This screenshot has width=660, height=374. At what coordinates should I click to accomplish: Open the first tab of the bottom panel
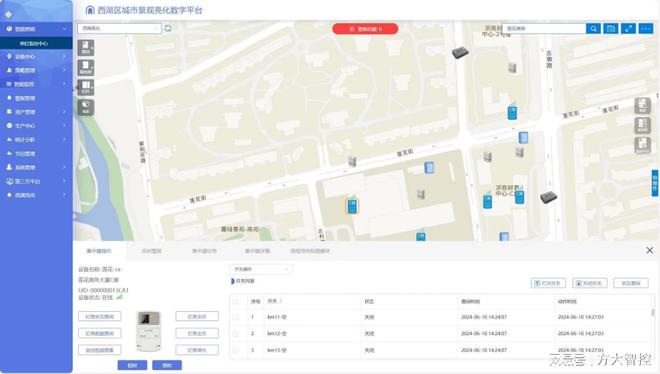[99, 251]
